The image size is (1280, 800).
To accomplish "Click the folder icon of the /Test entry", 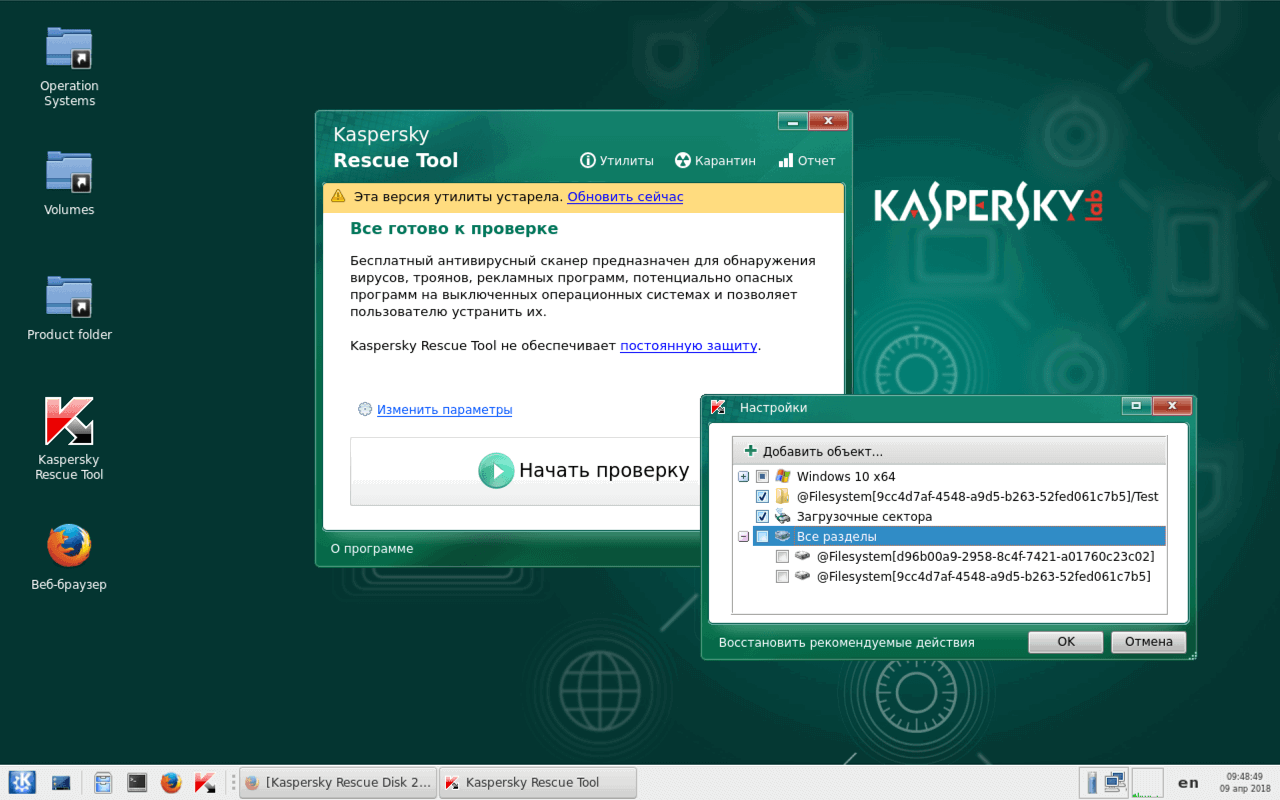I will 783,497.
